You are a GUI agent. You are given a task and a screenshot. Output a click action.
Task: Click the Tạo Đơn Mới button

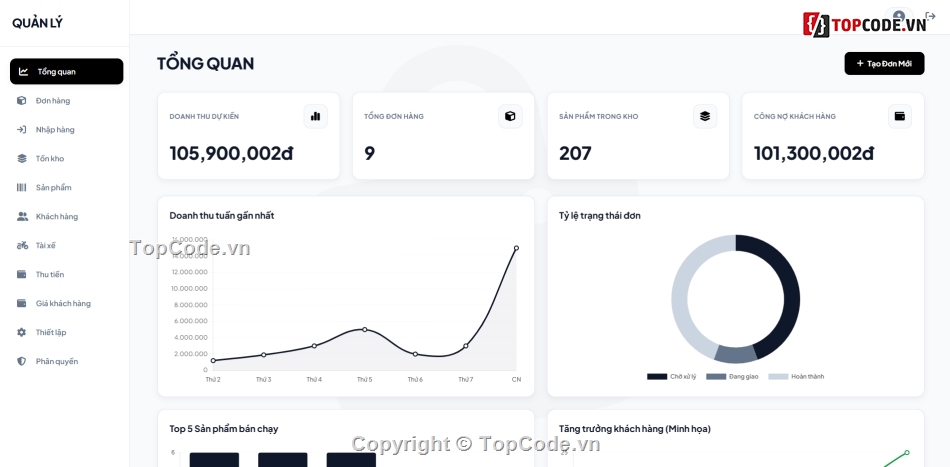tap(884, 64)
